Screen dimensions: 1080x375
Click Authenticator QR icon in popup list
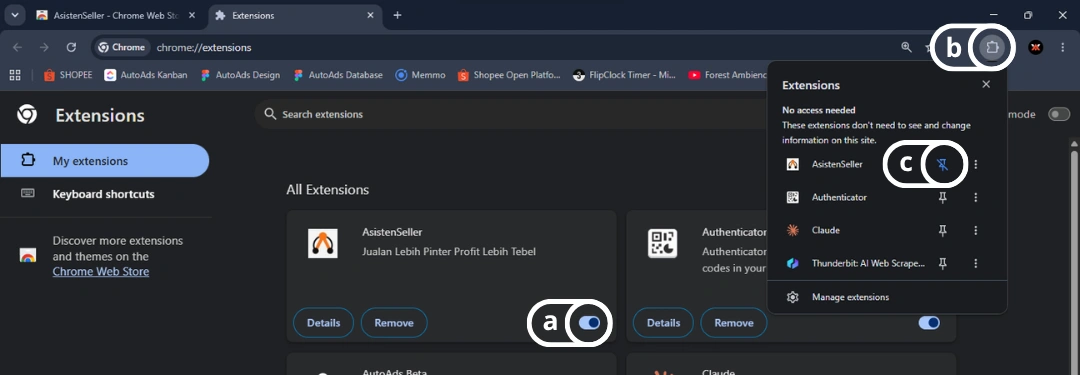pos(793,197)
